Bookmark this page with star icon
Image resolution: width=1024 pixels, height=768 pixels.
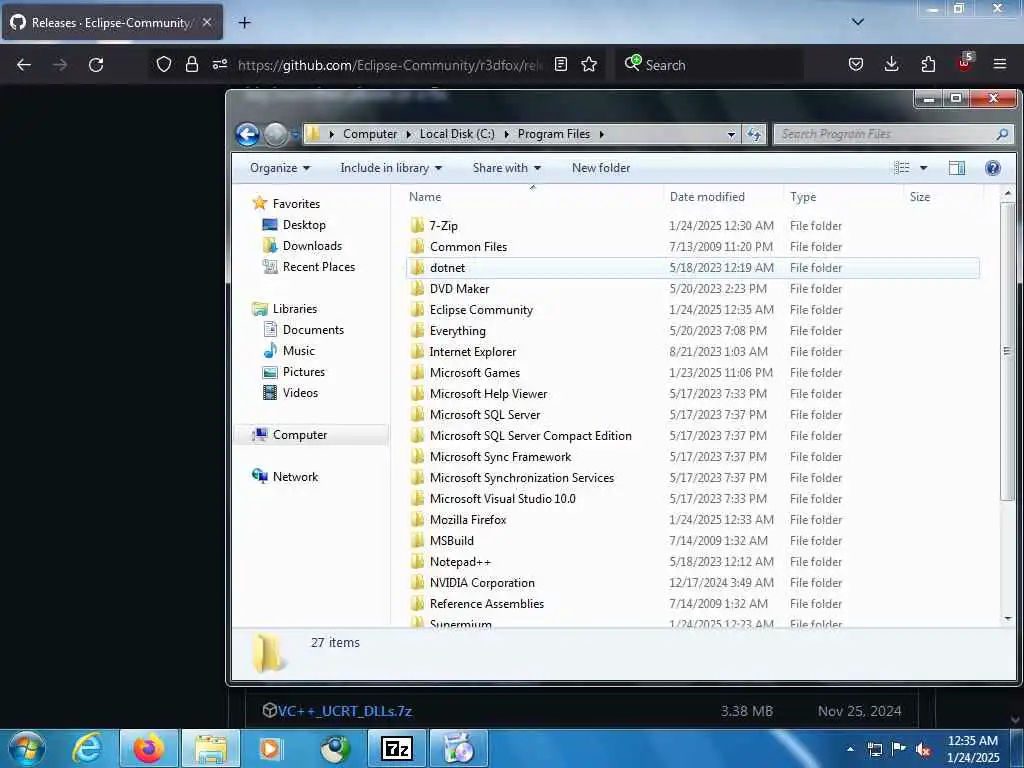[589, 64]
